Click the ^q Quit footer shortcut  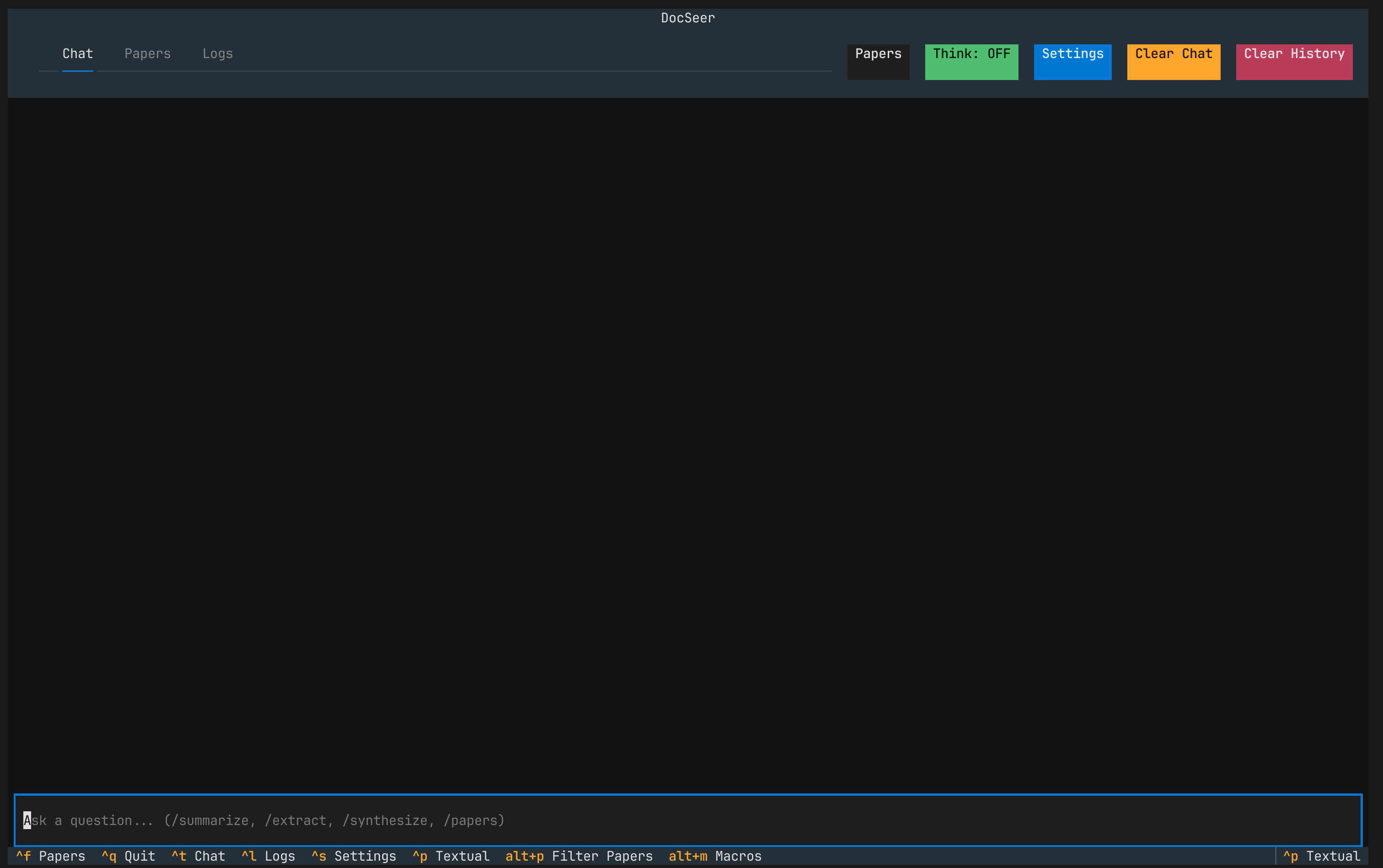[x=129, y=856]
